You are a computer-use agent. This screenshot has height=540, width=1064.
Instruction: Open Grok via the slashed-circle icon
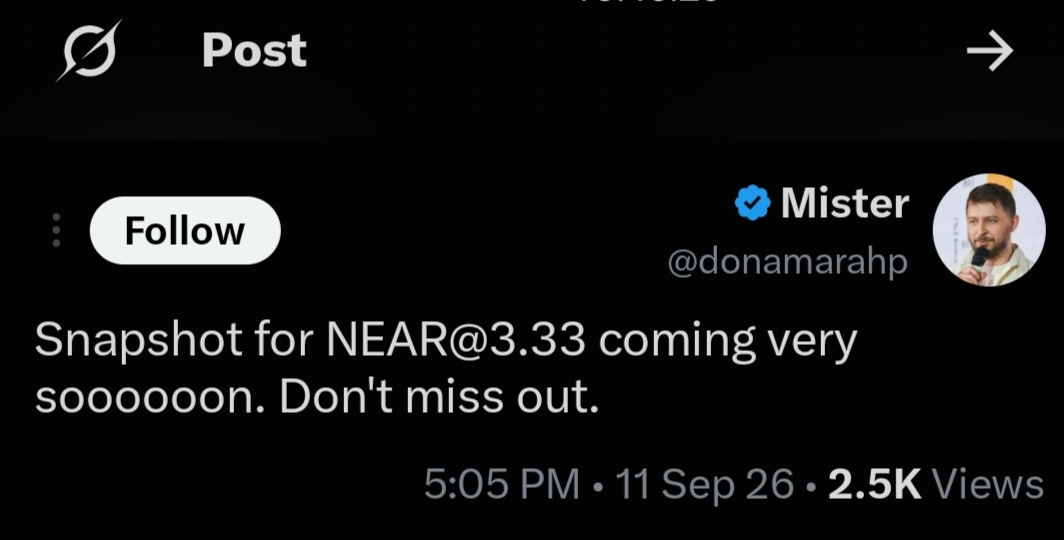pyautogui.click(x=89, y=50)
